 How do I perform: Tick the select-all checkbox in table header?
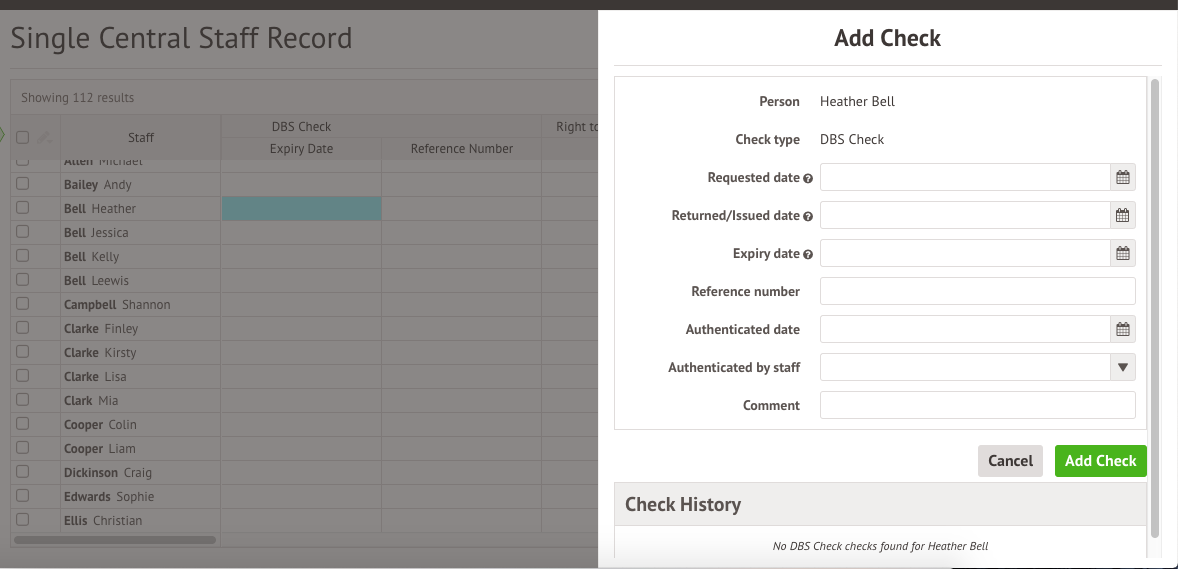click(x=23, y=137)
